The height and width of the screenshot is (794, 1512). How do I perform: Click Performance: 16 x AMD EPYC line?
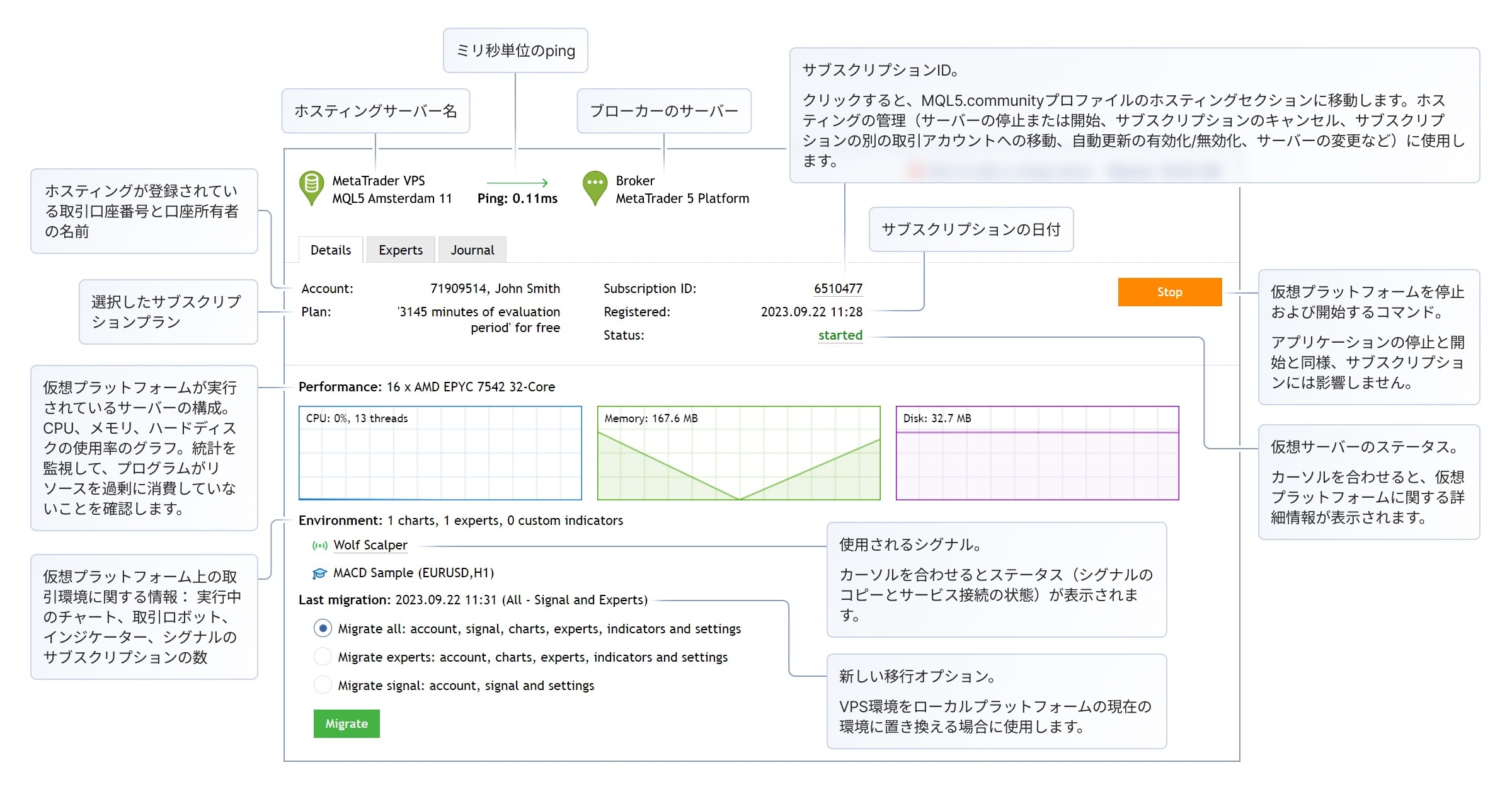427,387
